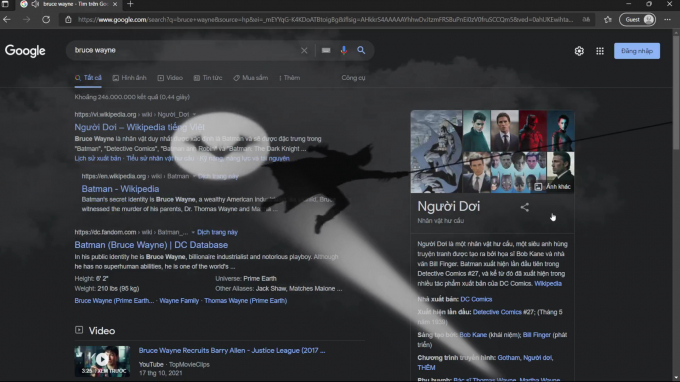Reload the page with refresh icon
This screenshot has width=680, height=382.
(x=46, y=20)
